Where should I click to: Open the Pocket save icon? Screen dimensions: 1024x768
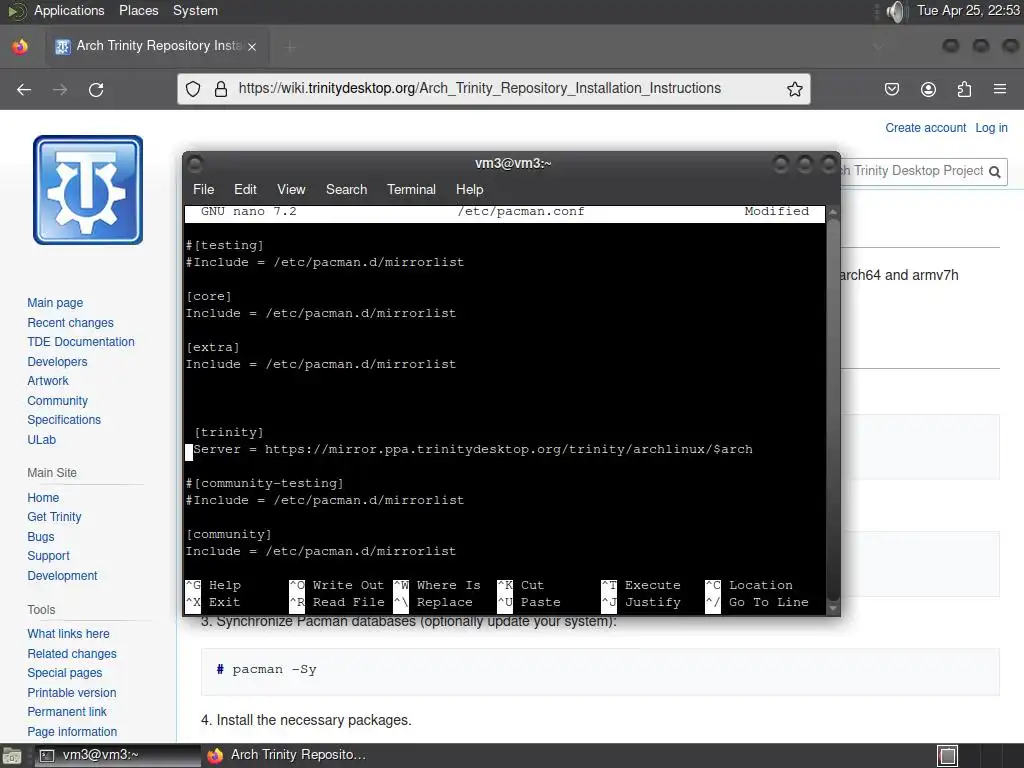891,89
